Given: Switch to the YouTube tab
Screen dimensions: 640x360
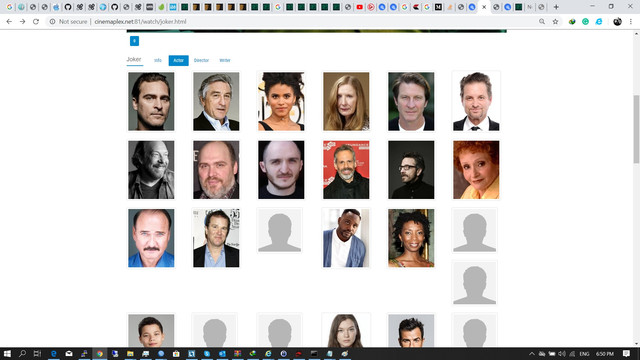Looking at the screenshot, I should click(359, 7).
